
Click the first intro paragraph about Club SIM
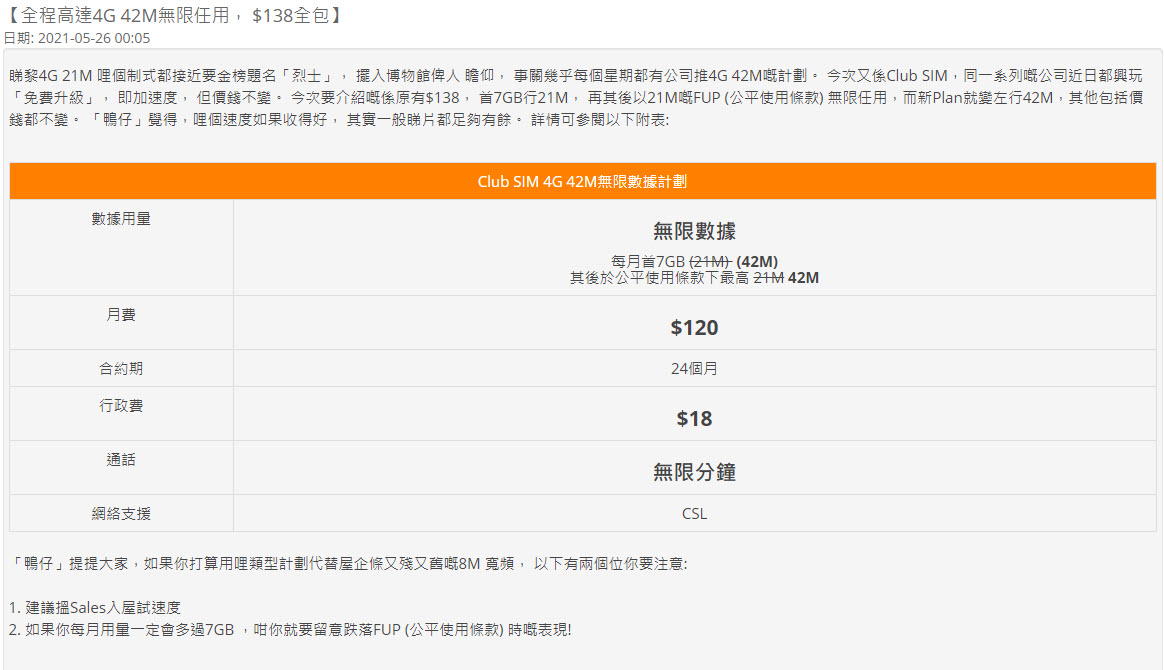tap(576, 97)
